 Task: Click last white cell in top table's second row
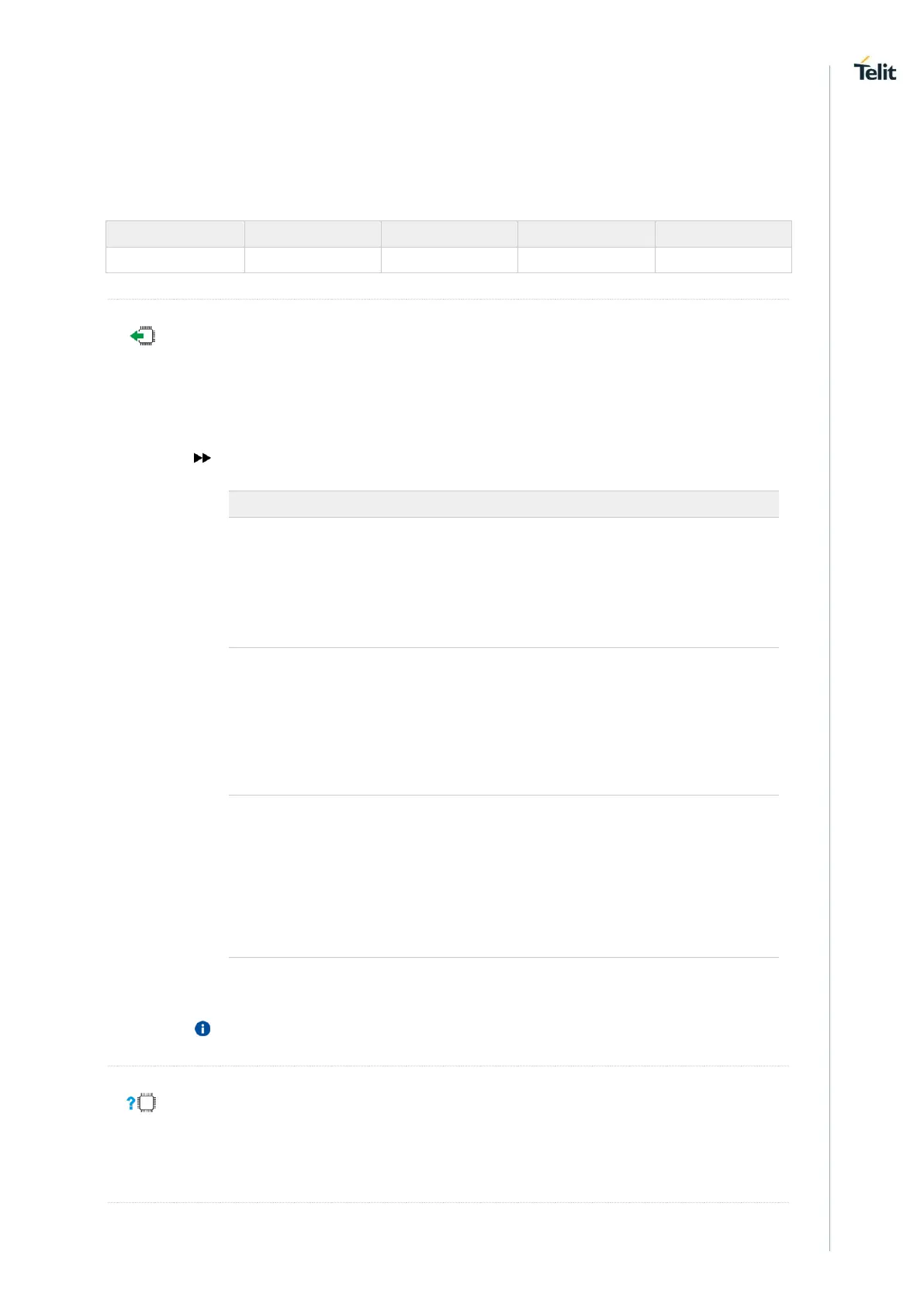coord(723,260)
